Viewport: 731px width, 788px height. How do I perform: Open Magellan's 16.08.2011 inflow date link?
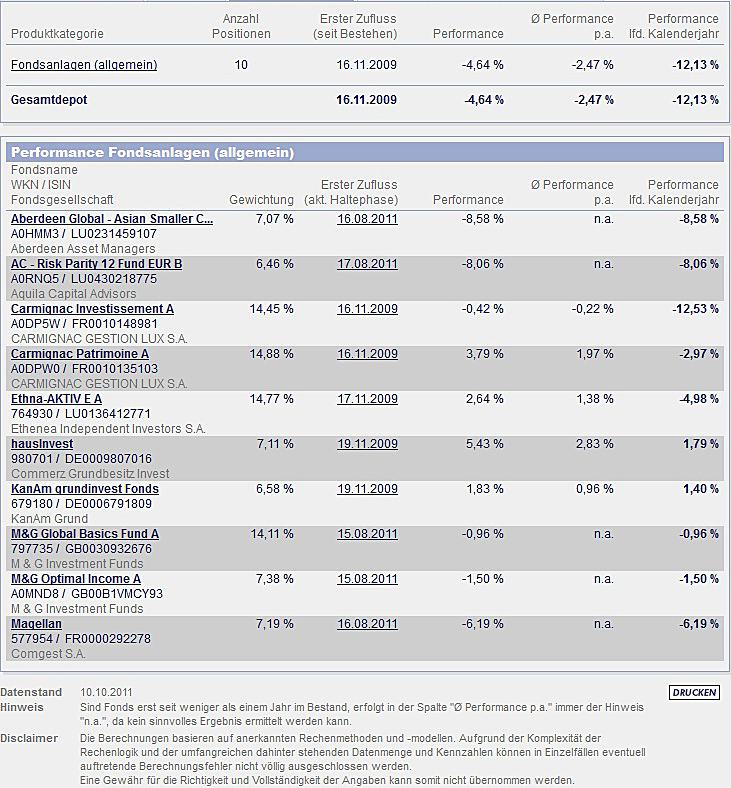(x=367, y=624)
